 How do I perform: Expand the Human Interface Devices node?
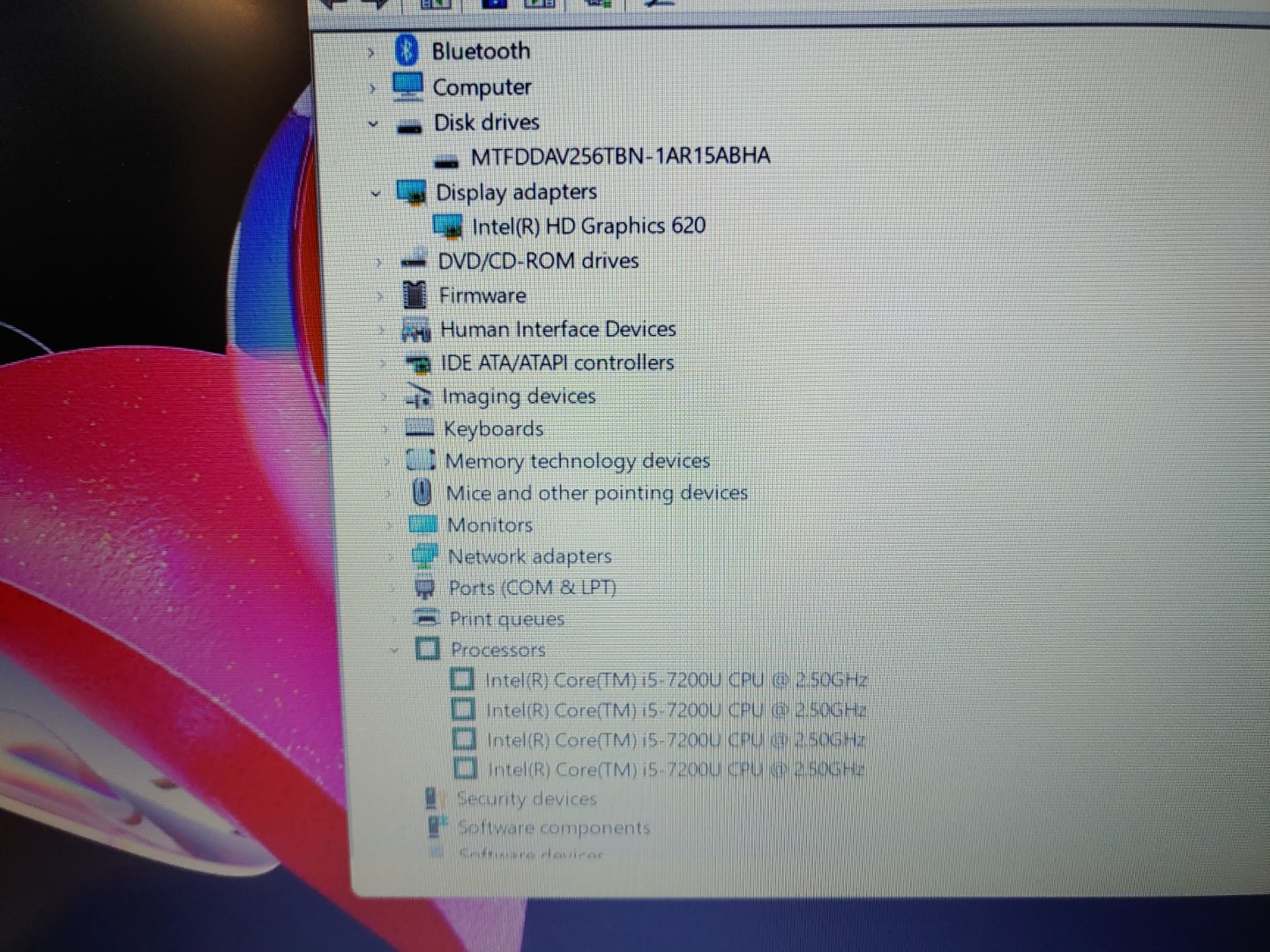381,330
